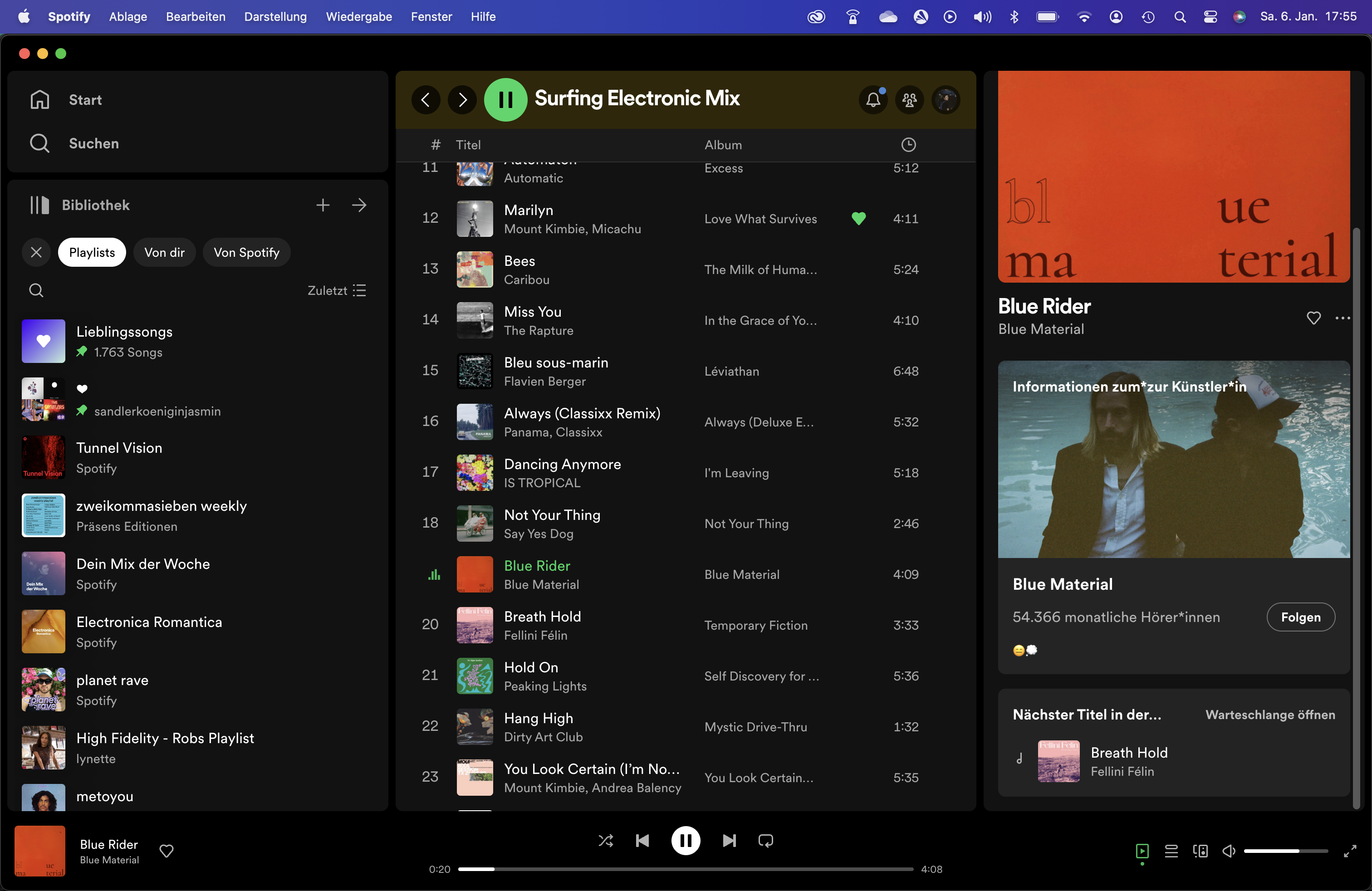Screen dimensions: 1372x891
Task: Adjust the volume slider
Action: tap(1285, 851)
